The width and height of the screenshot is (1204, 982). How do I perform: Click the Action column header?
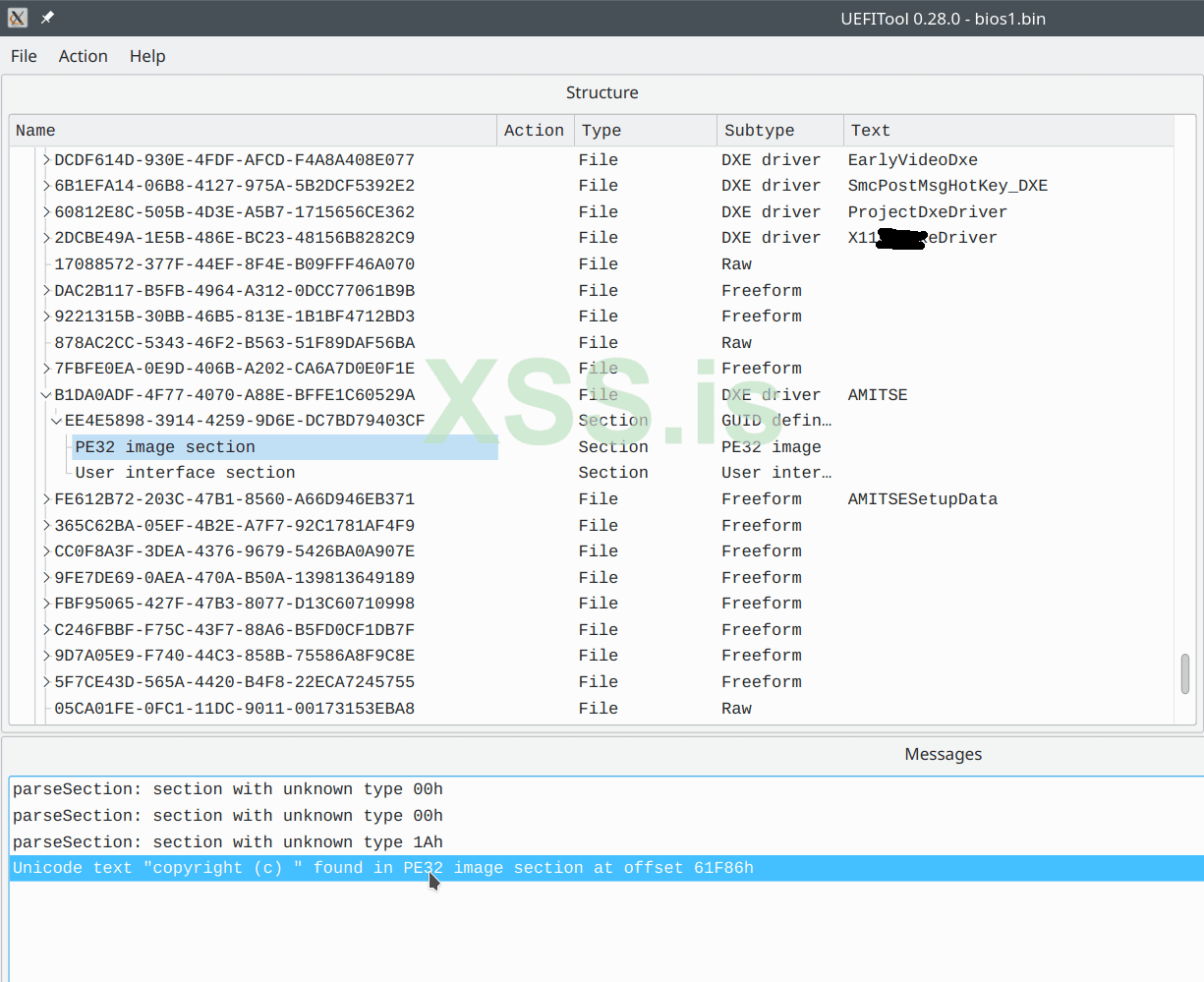(535, 131)
